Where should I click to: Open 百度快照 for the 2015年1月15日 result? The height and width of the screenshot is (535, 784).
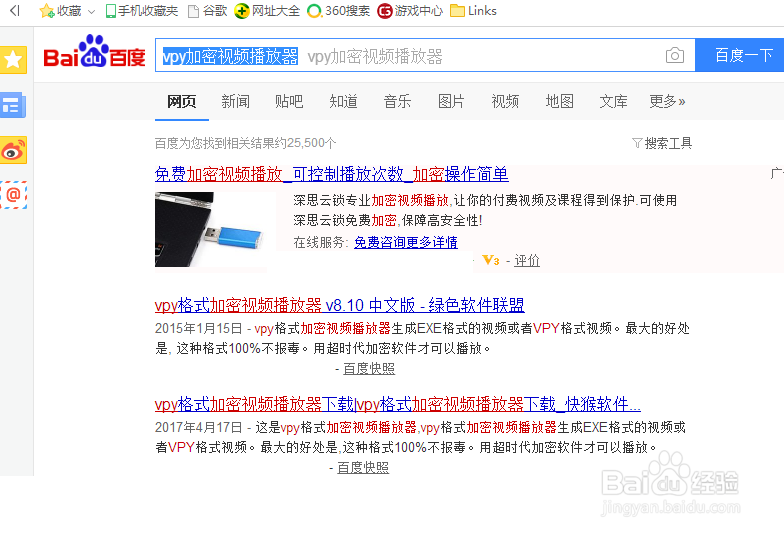point(369,369)
